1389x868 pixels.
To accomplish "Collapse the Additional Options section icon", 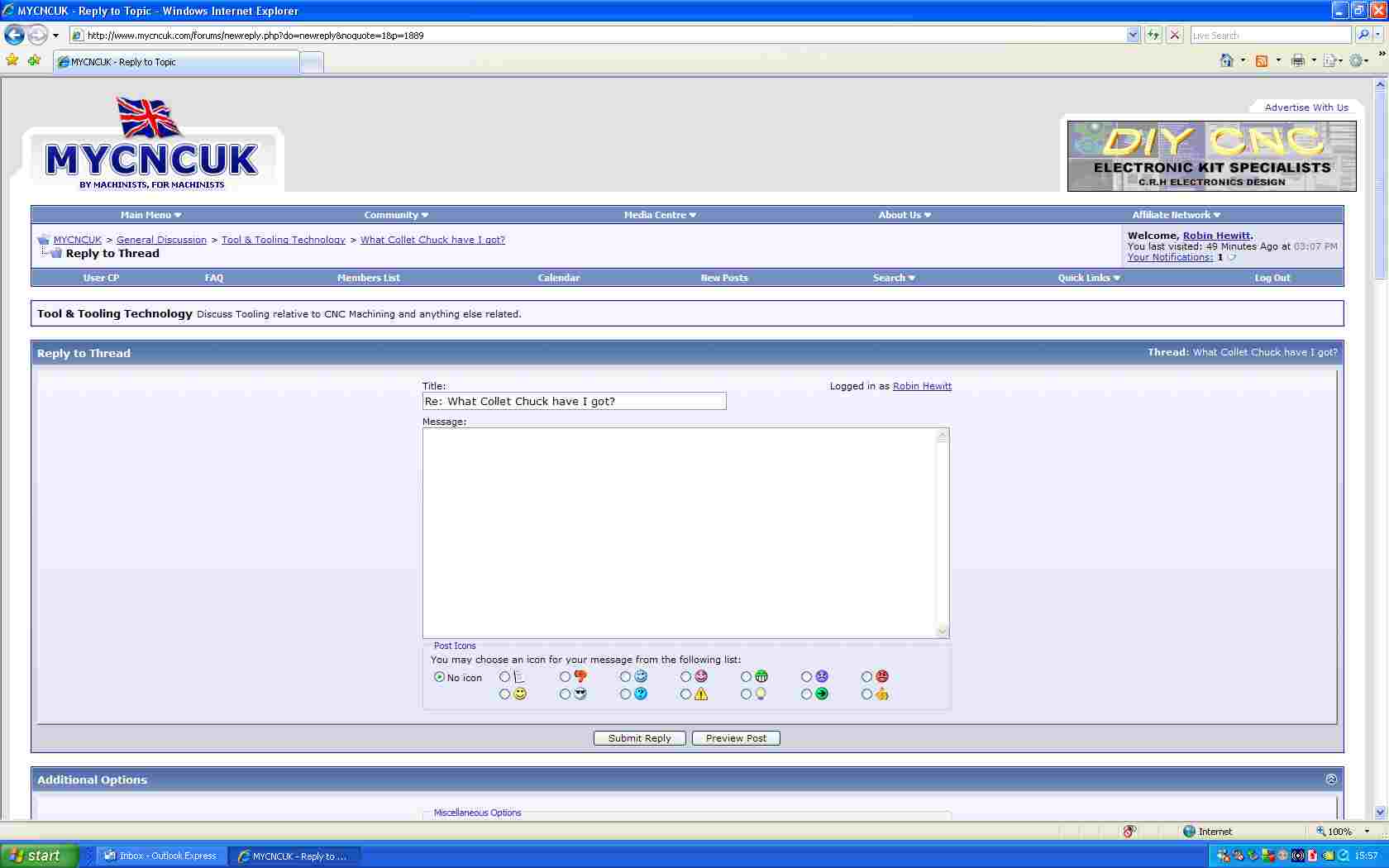I will (1331, 780).
